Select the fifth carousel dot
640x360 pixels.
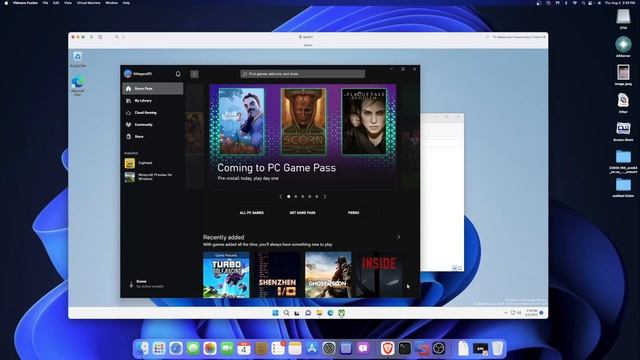click(316, 196)
